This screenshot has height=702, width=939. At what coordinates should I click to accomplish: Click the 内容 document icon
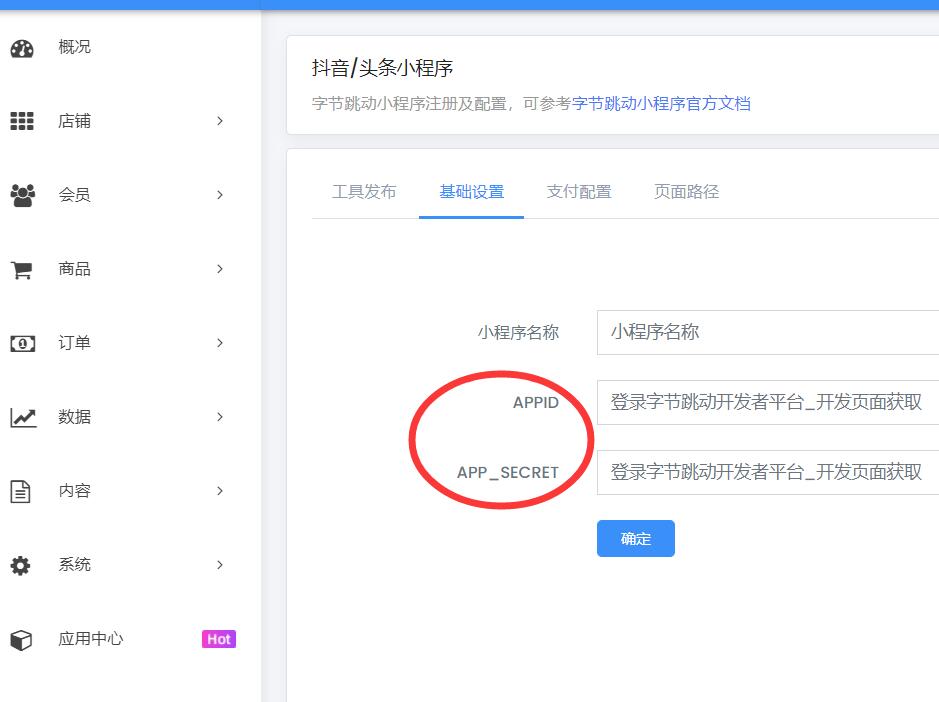click(20, 491)
